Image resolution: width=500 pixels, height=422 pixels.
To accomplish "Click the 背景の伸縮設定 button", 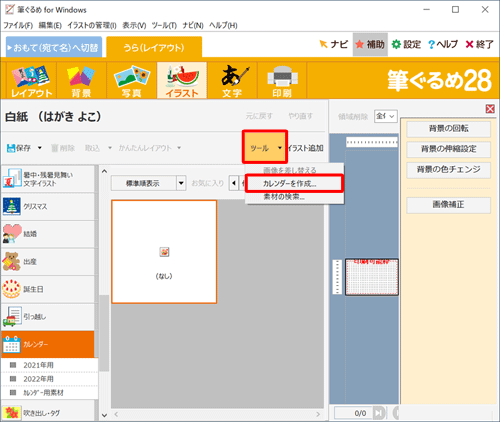I will (448, 149).
